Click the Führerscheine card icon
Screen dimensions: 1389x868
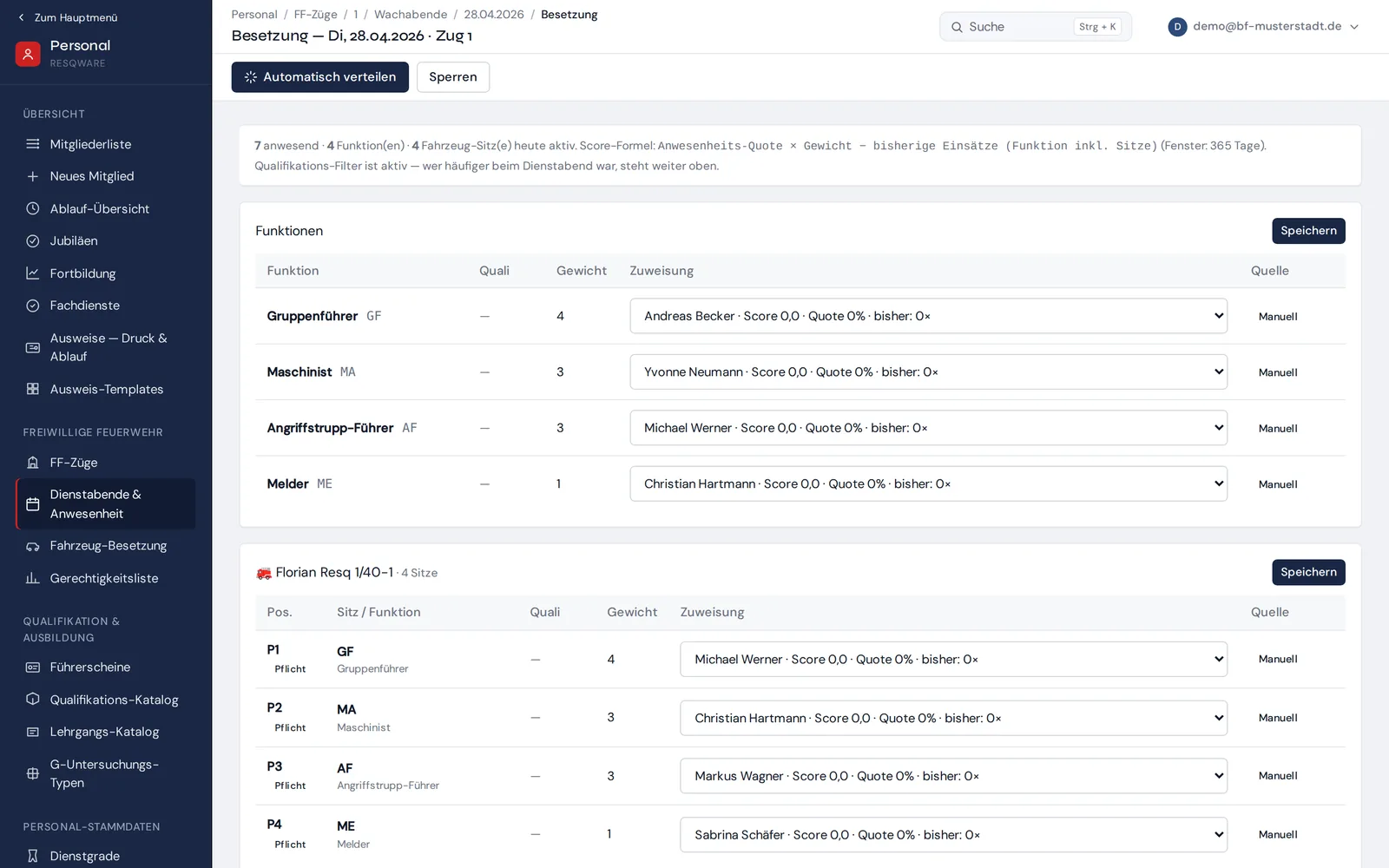tap(33, 667)
